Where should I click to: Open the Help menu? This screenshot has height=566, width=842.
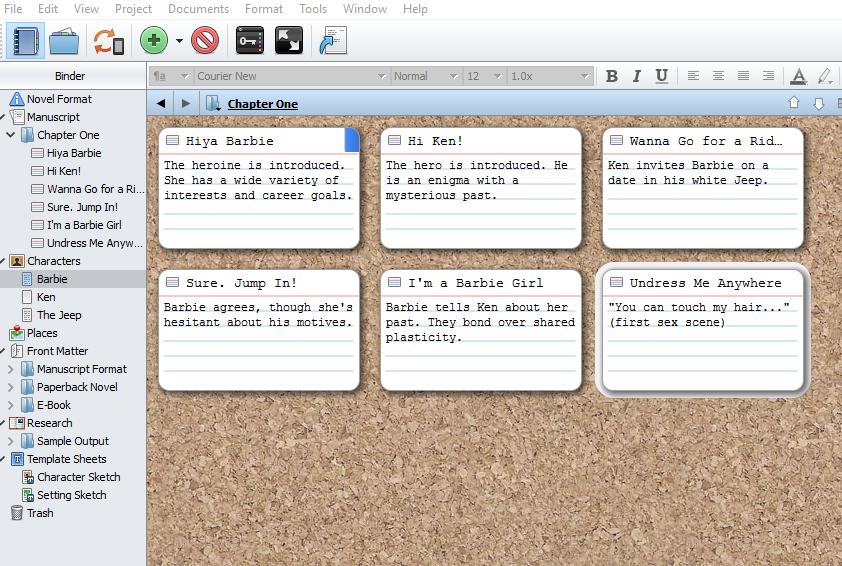(x=415, y=9)
